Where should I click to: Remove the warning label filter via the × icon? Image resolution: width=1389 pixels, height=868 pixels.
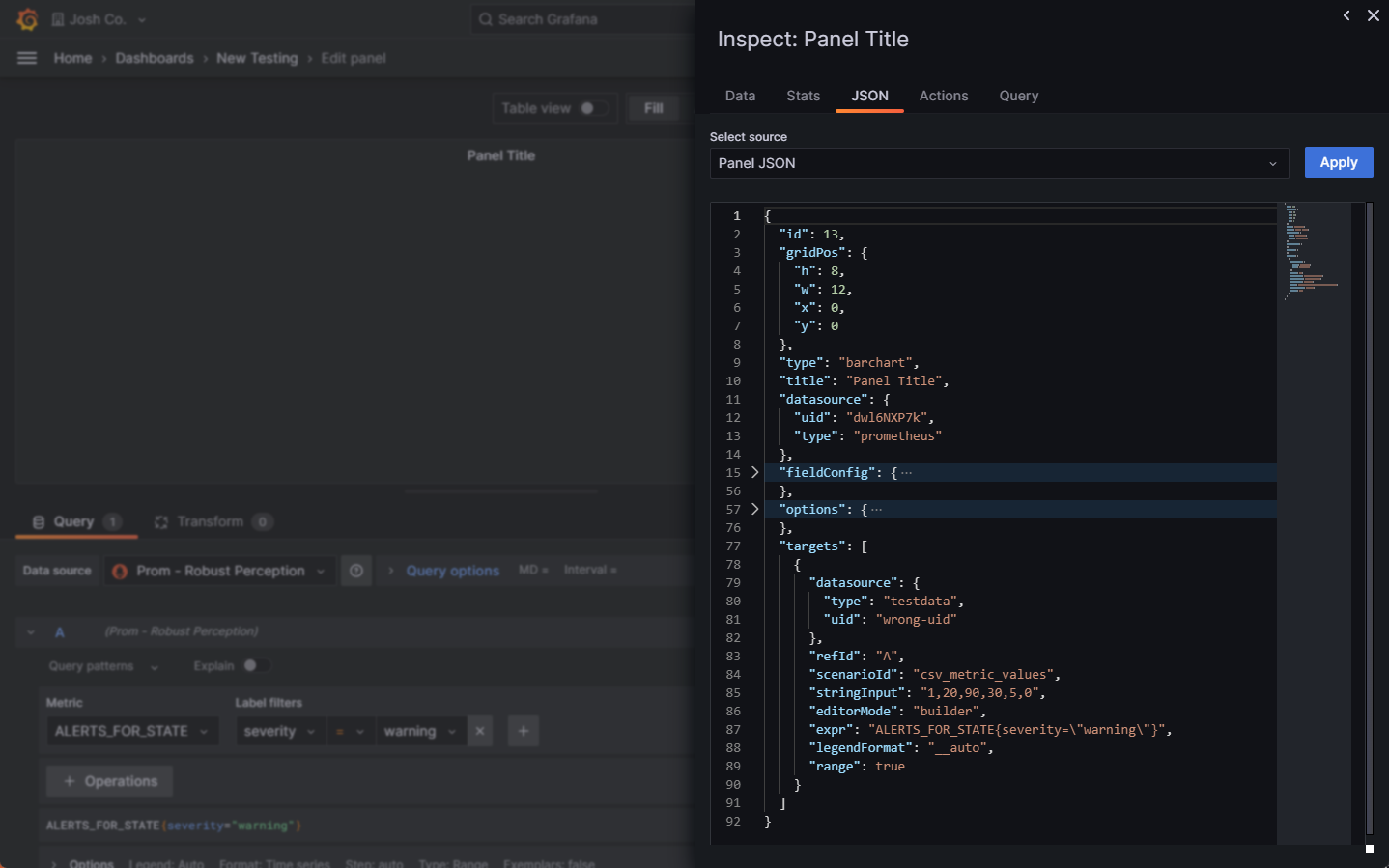[479, 731]
